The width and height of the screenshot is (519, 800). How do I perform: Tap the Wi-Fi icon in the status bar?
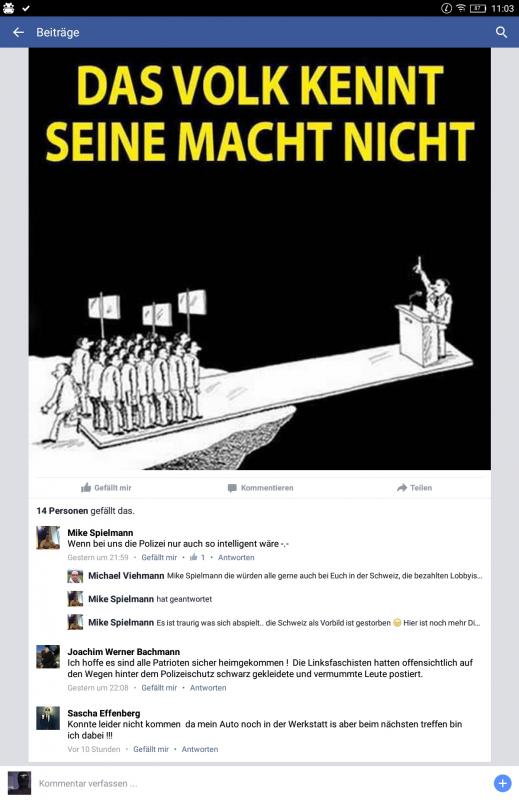(x=461, y=8)
